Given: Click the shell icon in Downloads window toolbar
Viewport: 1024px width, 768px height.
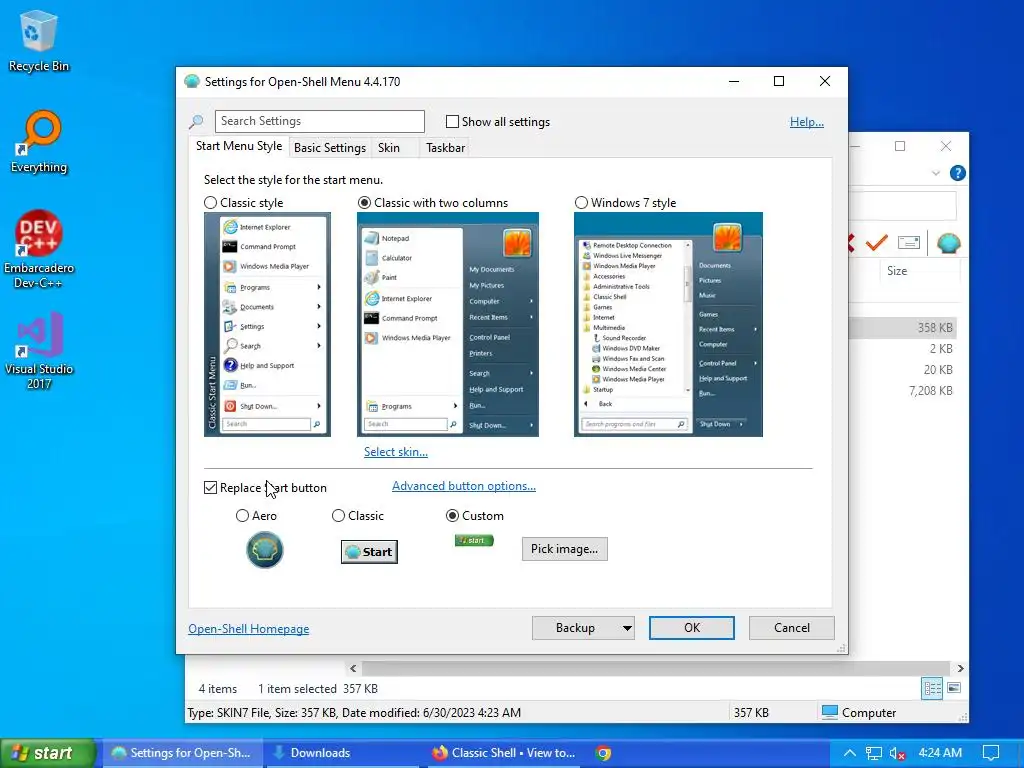Looking at the screenshot, I should 948,243.
